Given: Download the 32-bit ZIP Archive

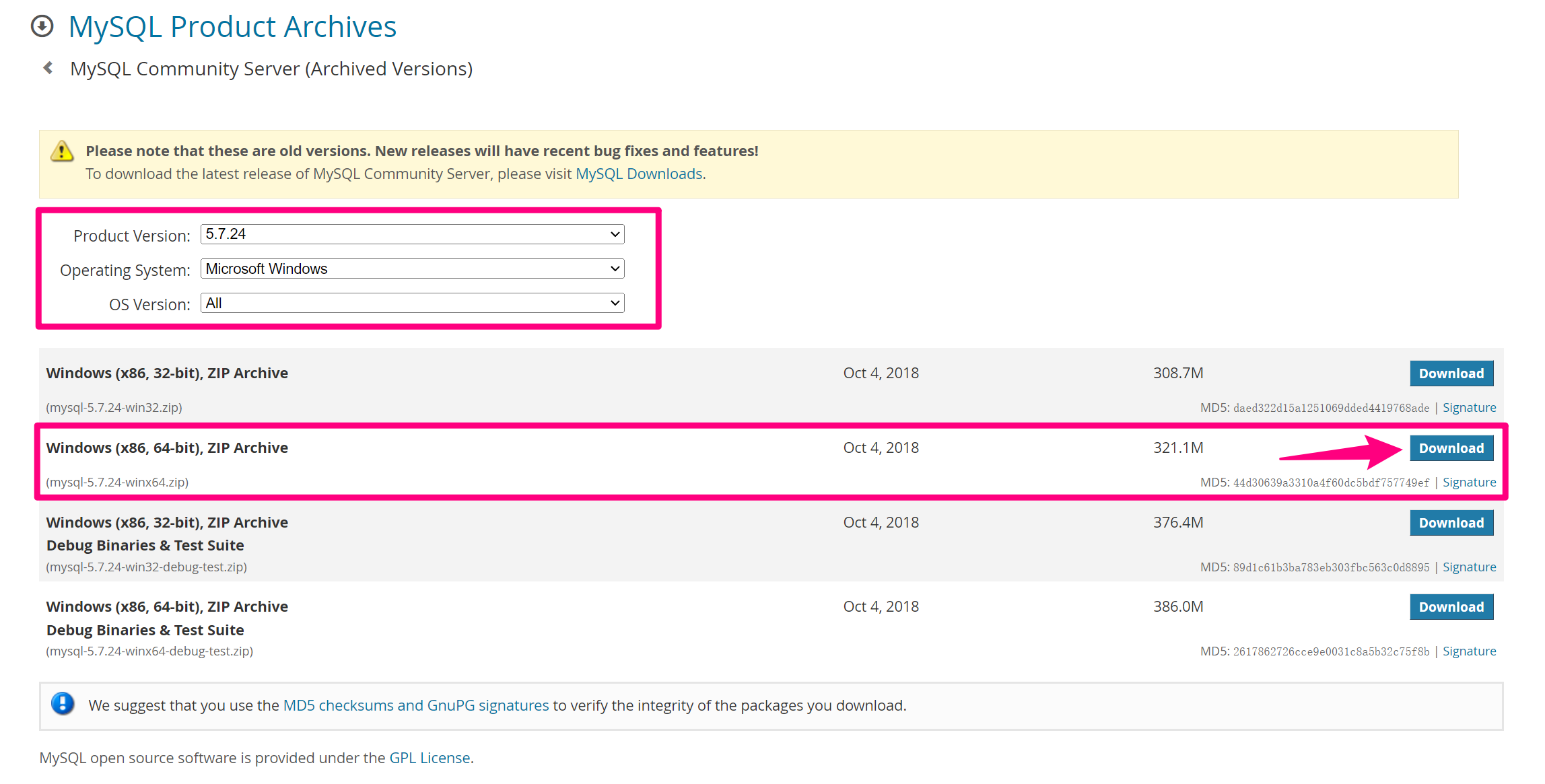Looking at the screenshot, I should pyautogui.click(x=1451, y=373).
